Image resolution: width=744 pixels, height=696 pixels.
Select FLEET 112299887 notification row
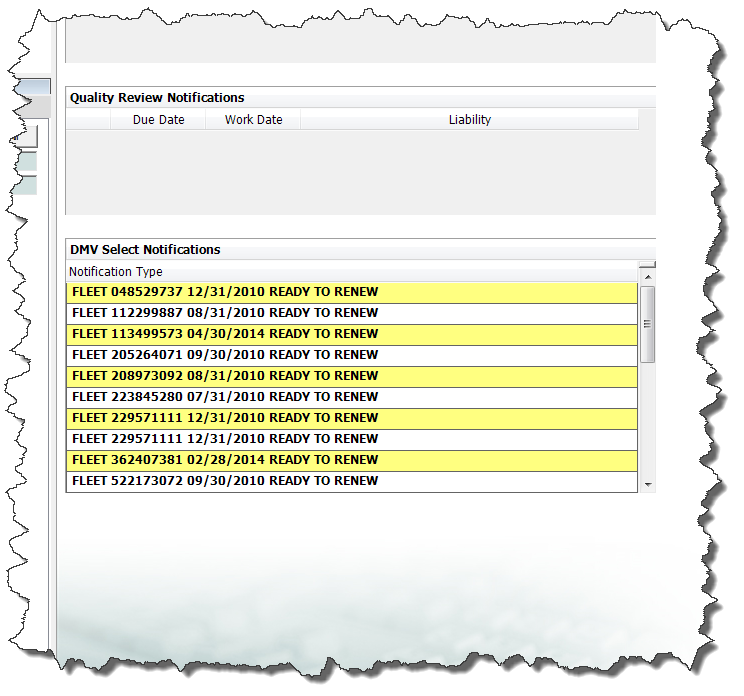(x=225, y=313)
